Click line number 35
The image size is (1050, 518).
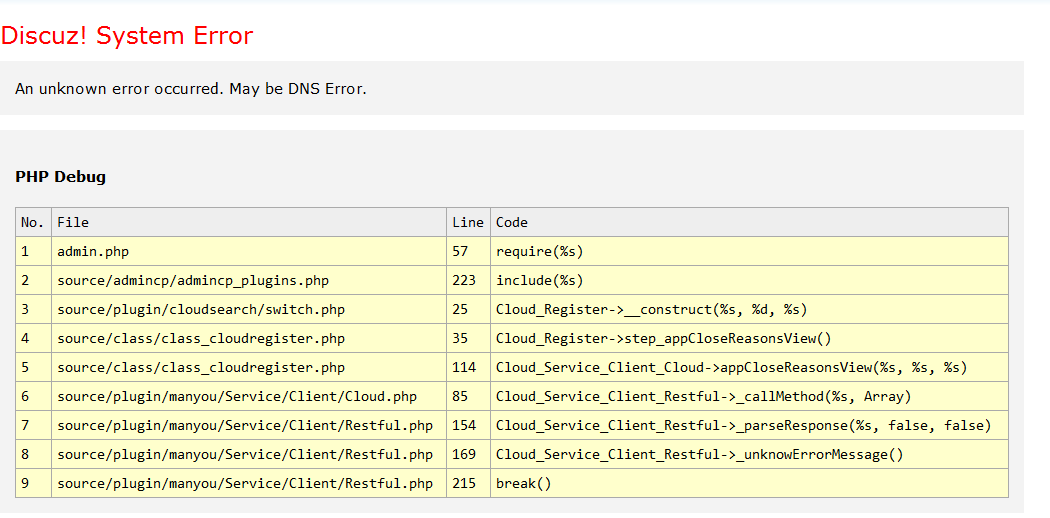pyautogui.click(x=469, y=339)
